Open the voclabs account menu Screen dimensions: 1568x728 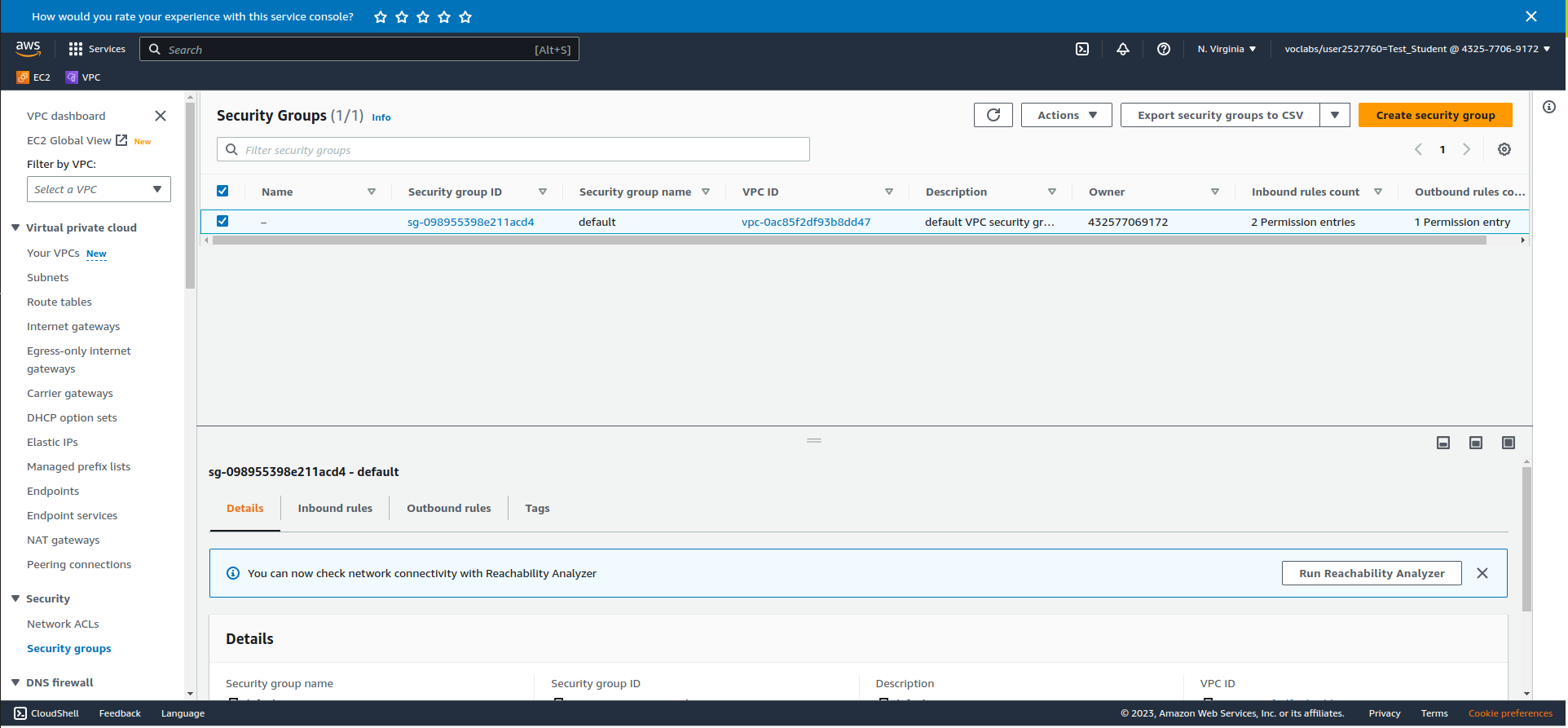[x=1417, y=49]
